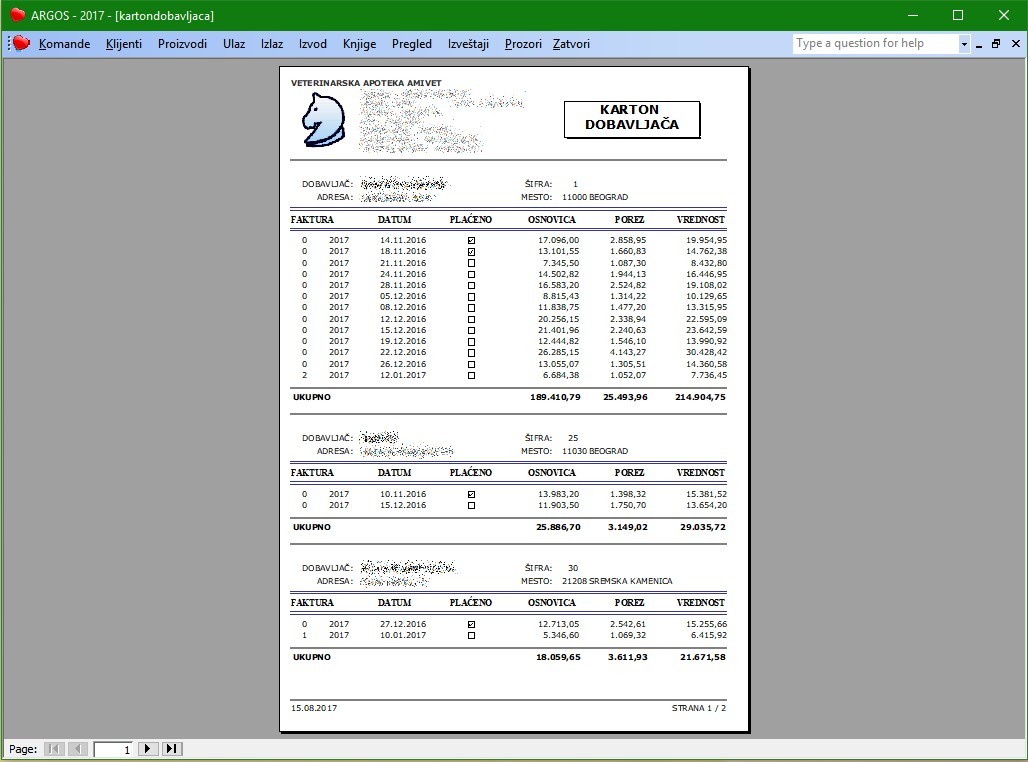Screen dimensions: 1028x762
Task: Click the red heart toolbar icon
Action: pos(22,43)
